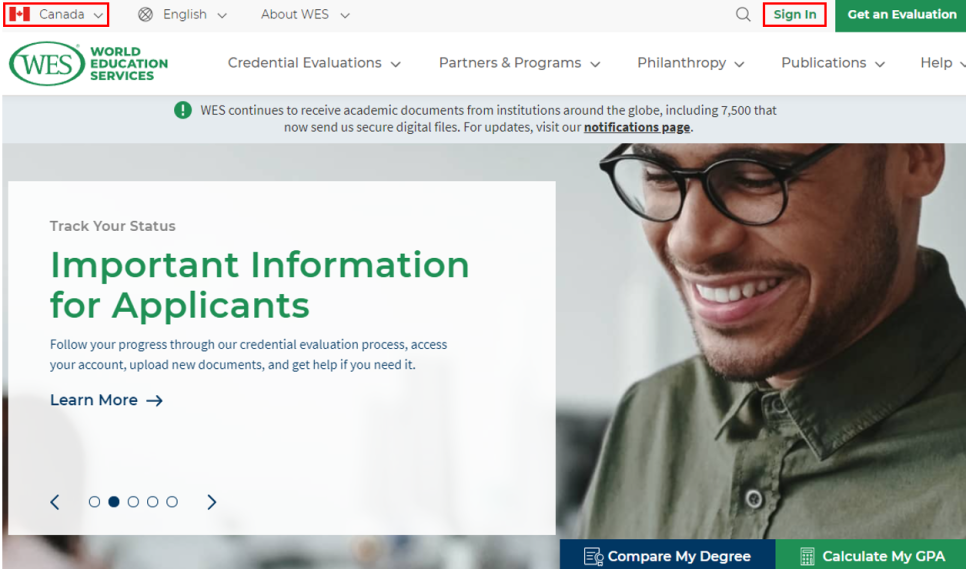966x569 pixels.
Task: Click the green alert exclamation icon
Action: tap(183, 110)
